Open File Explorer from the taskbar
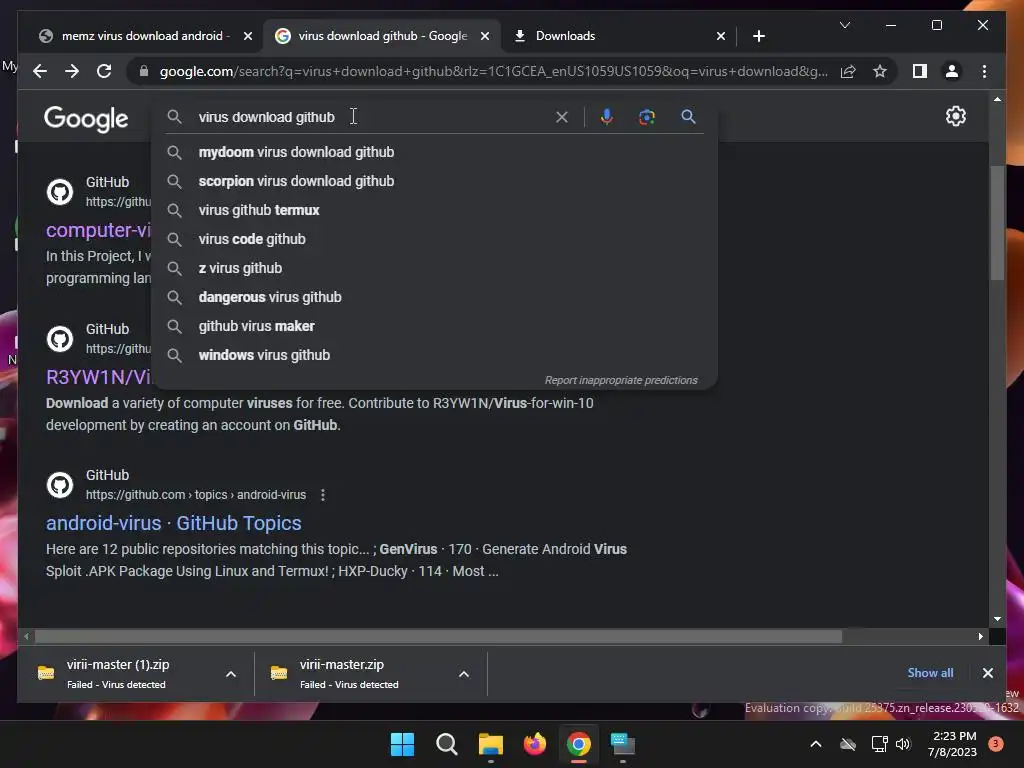This screenshot has width=1024, height=768. tap(490, 744)
